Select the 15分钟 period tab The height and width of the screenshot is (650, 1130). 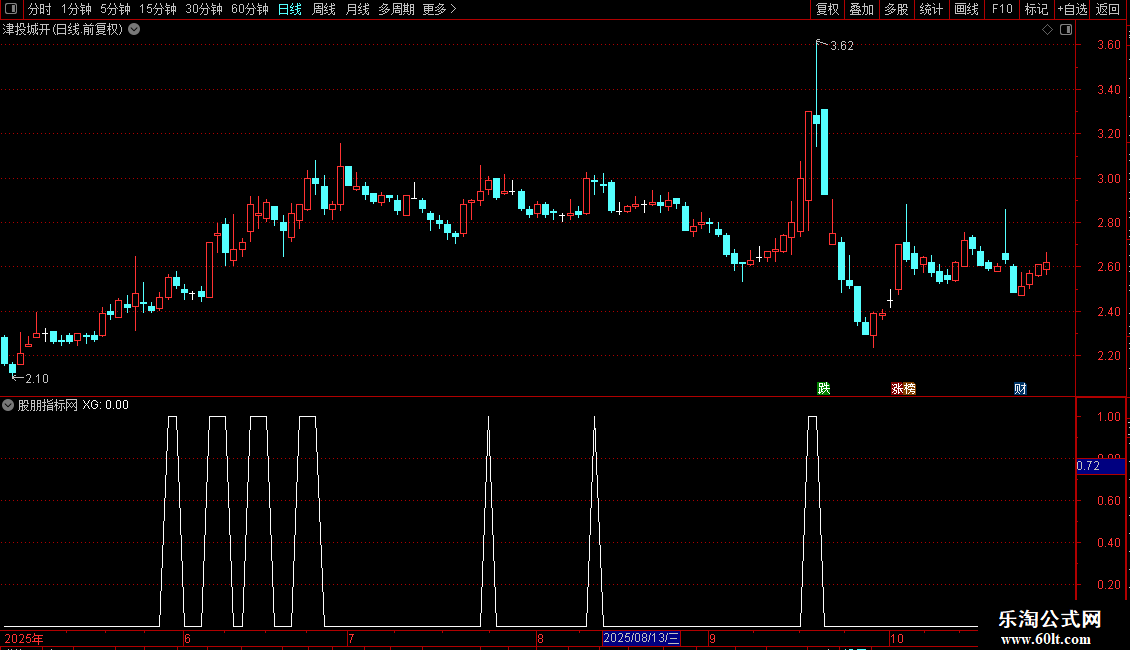[x=158, y=9]
